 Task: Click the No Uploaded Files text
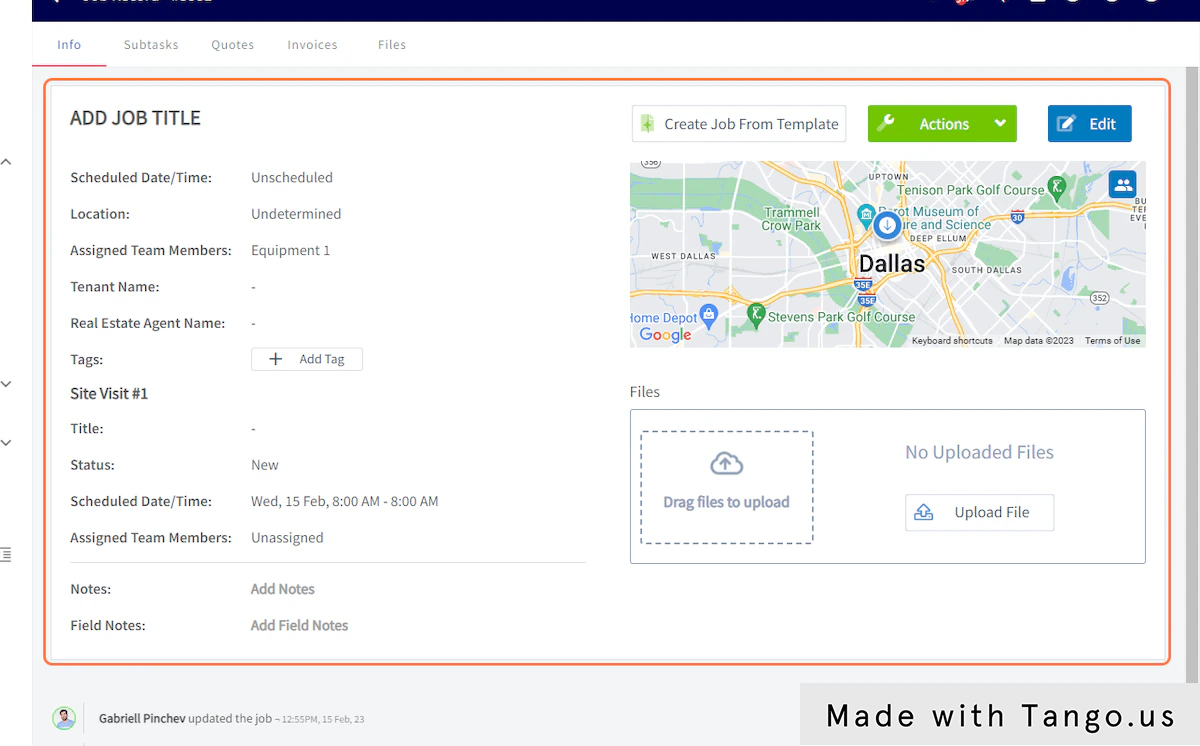tap(979, 452)
